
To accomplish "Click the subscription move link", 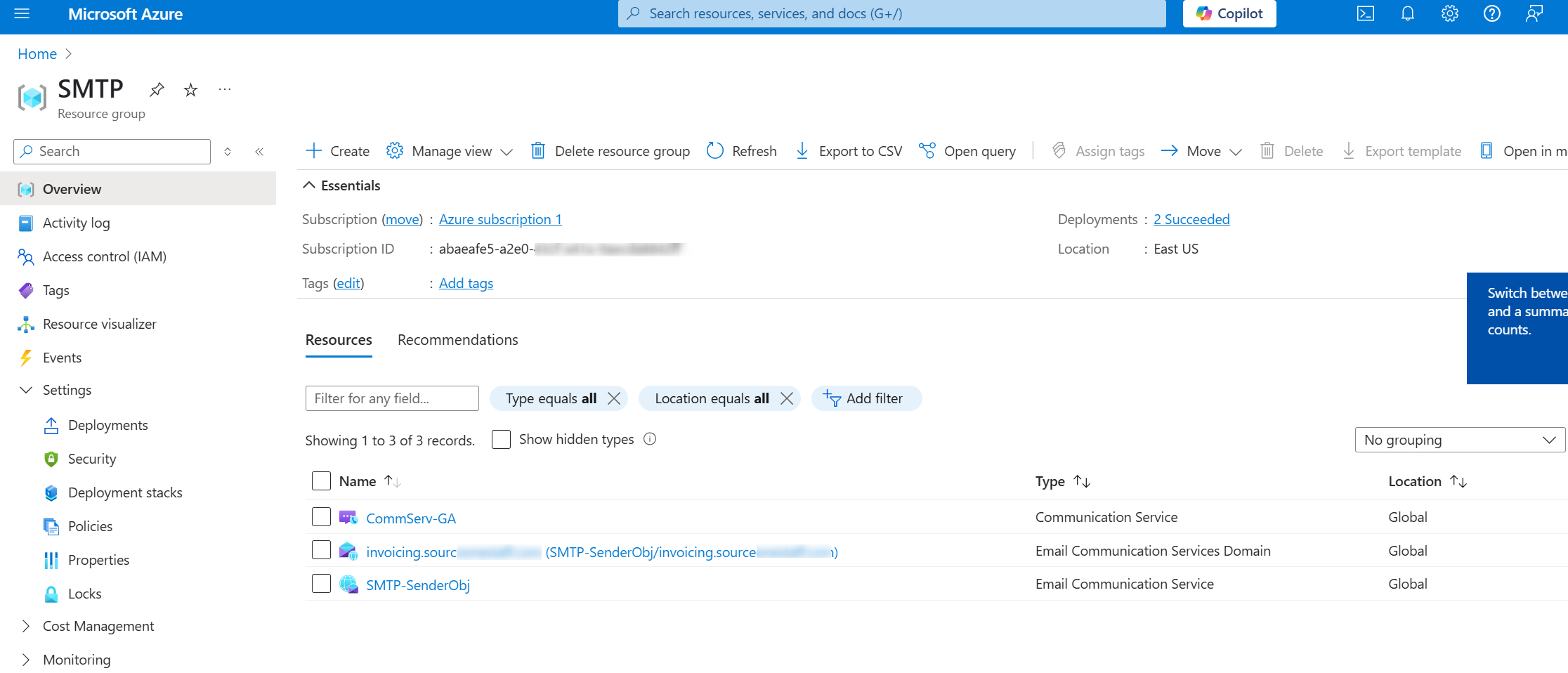I will coord(403,219).
